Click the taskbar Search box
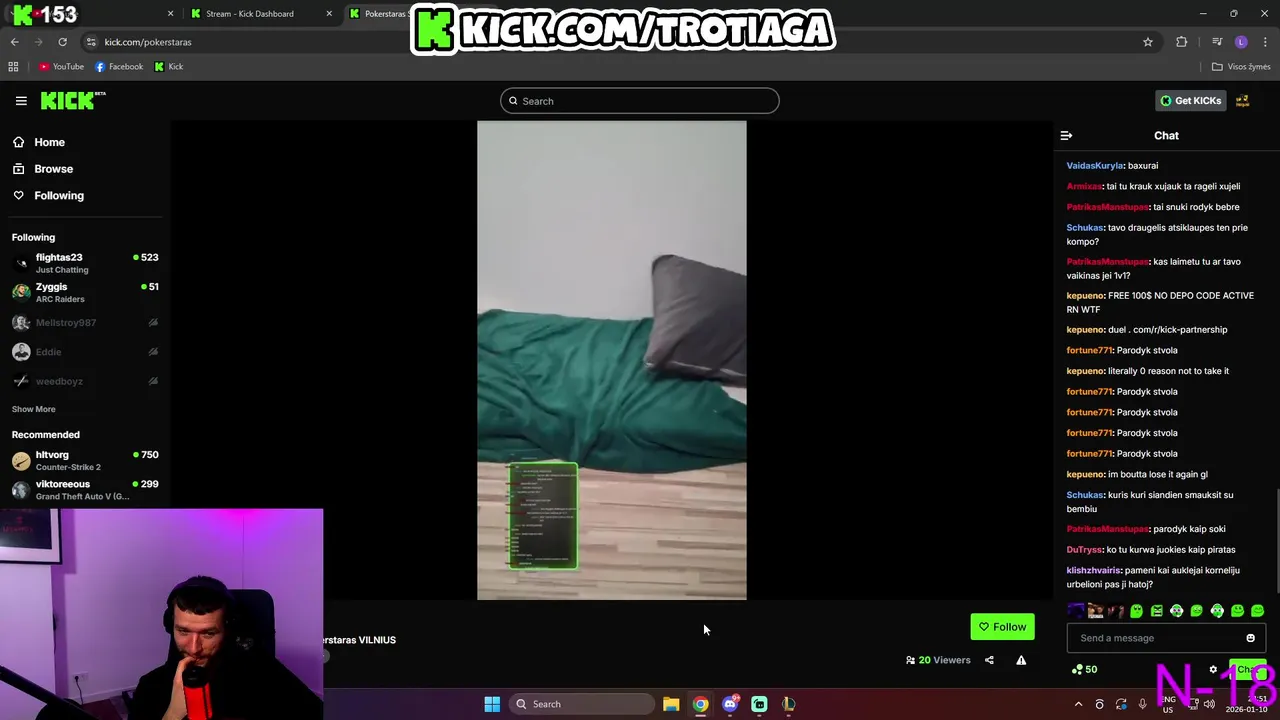The height and width of the screenshot is (720, 1280). point(584,704)
